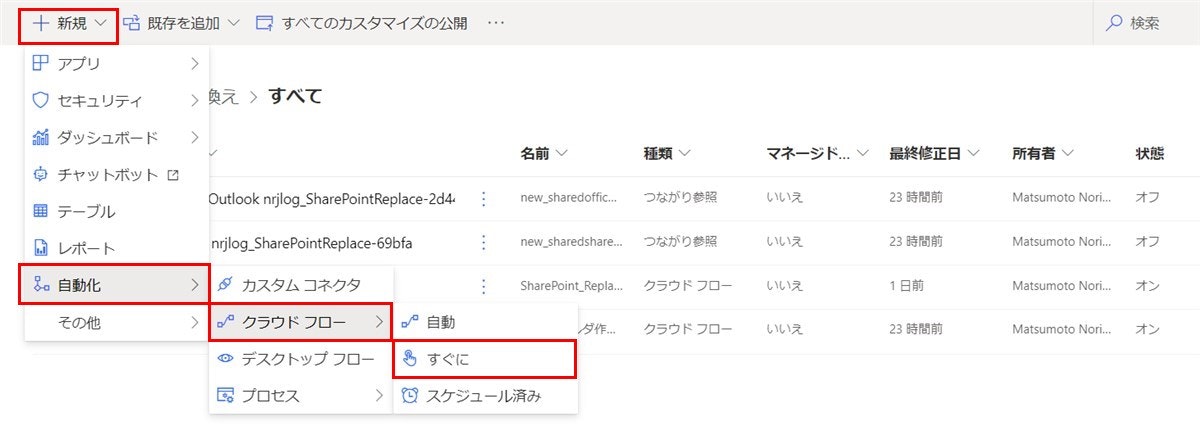Open more options for Outlook nrjlog row
The image size is (1200, 448).
(484, 198)
